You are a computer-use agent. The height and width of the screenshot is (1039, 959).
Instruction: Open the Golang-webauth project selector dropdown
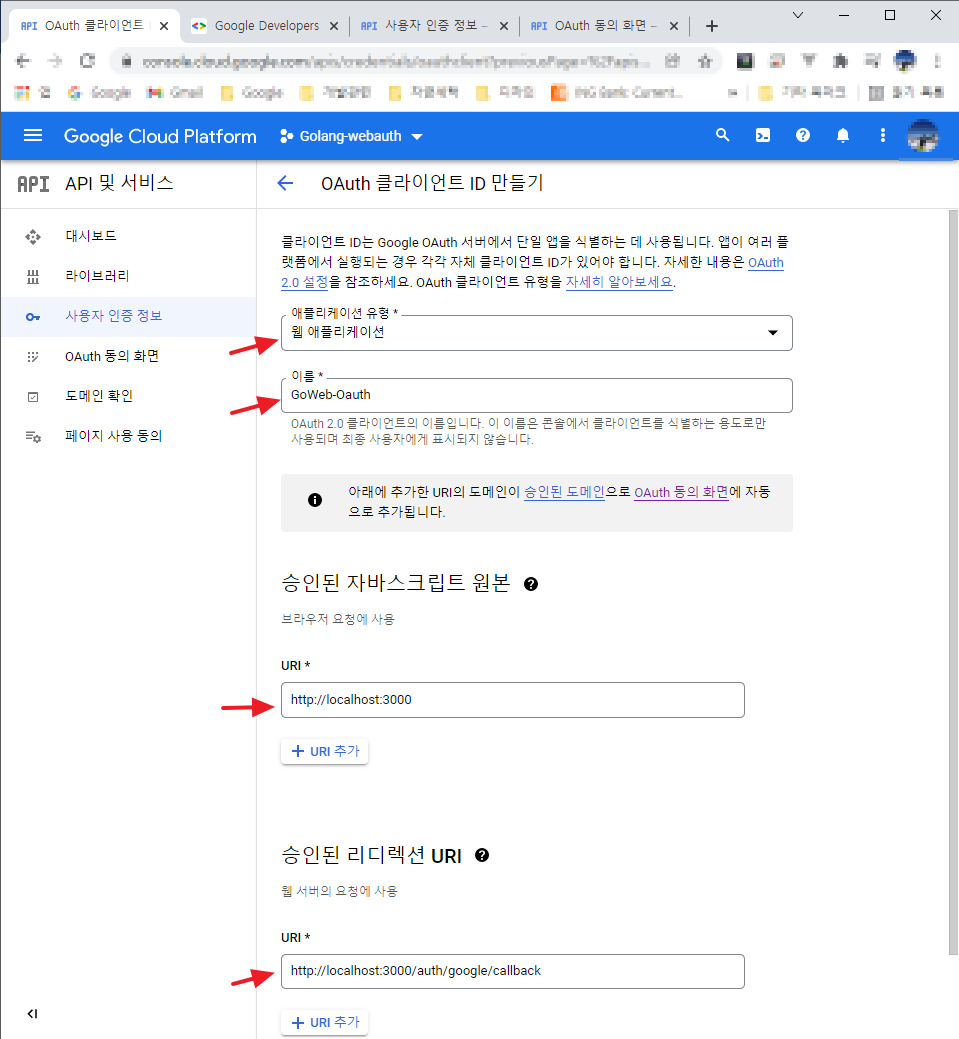click(351, 137)
